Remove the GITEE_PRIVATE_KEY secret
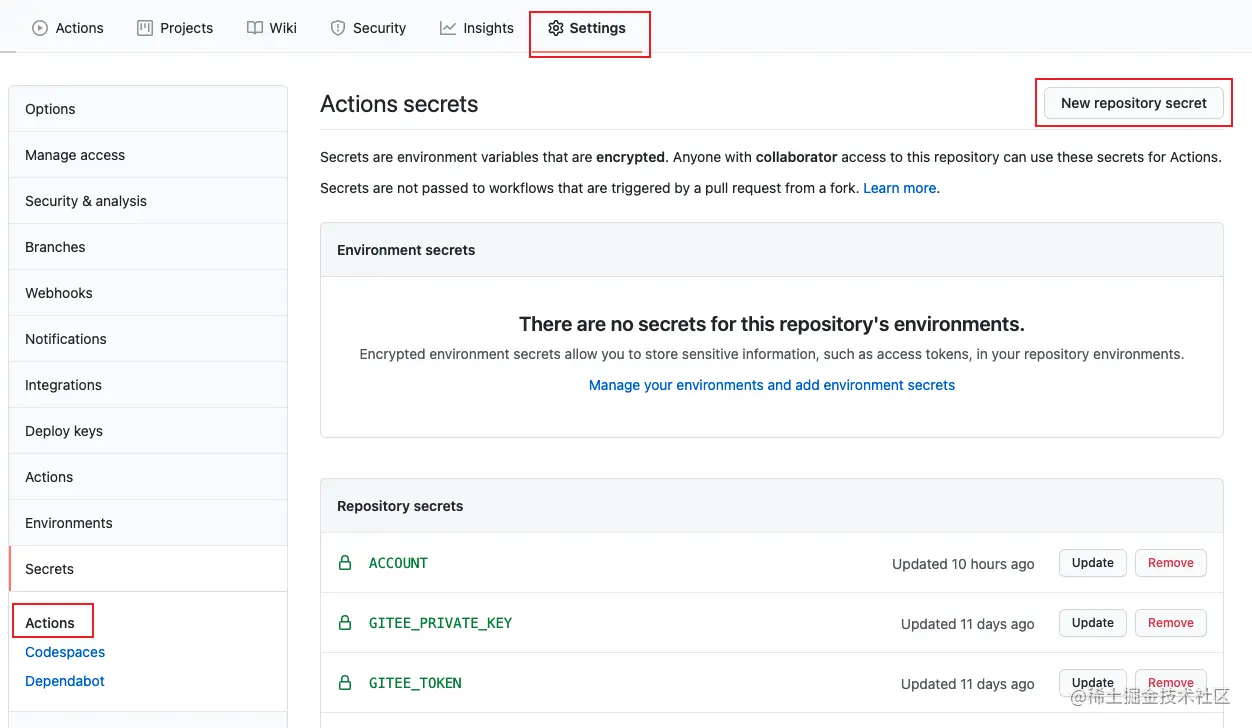The image size is (1252, 728). (x=1170, y=623)
